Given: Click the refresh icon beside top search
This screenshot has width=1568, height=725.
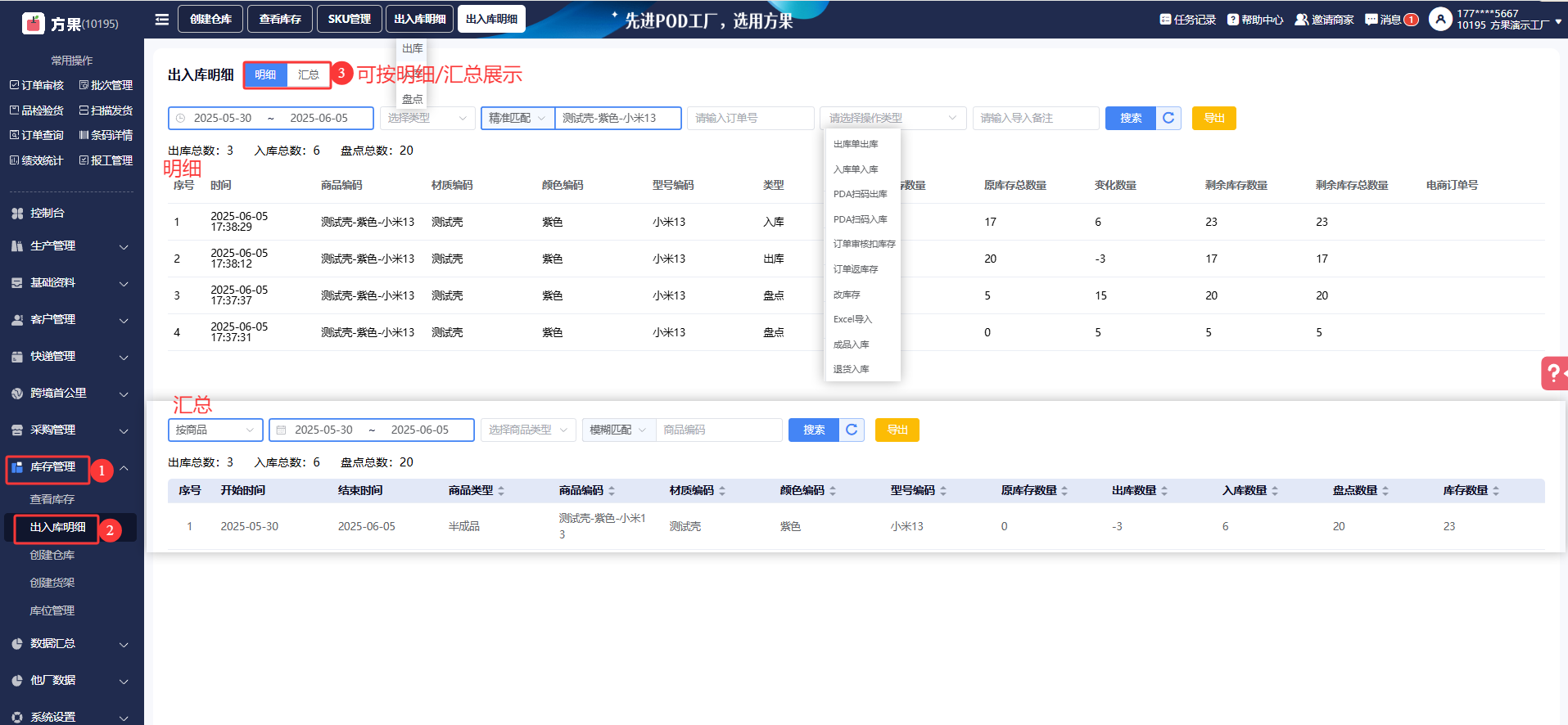Looking at the screenshot, I should (x=1168, y=118).
